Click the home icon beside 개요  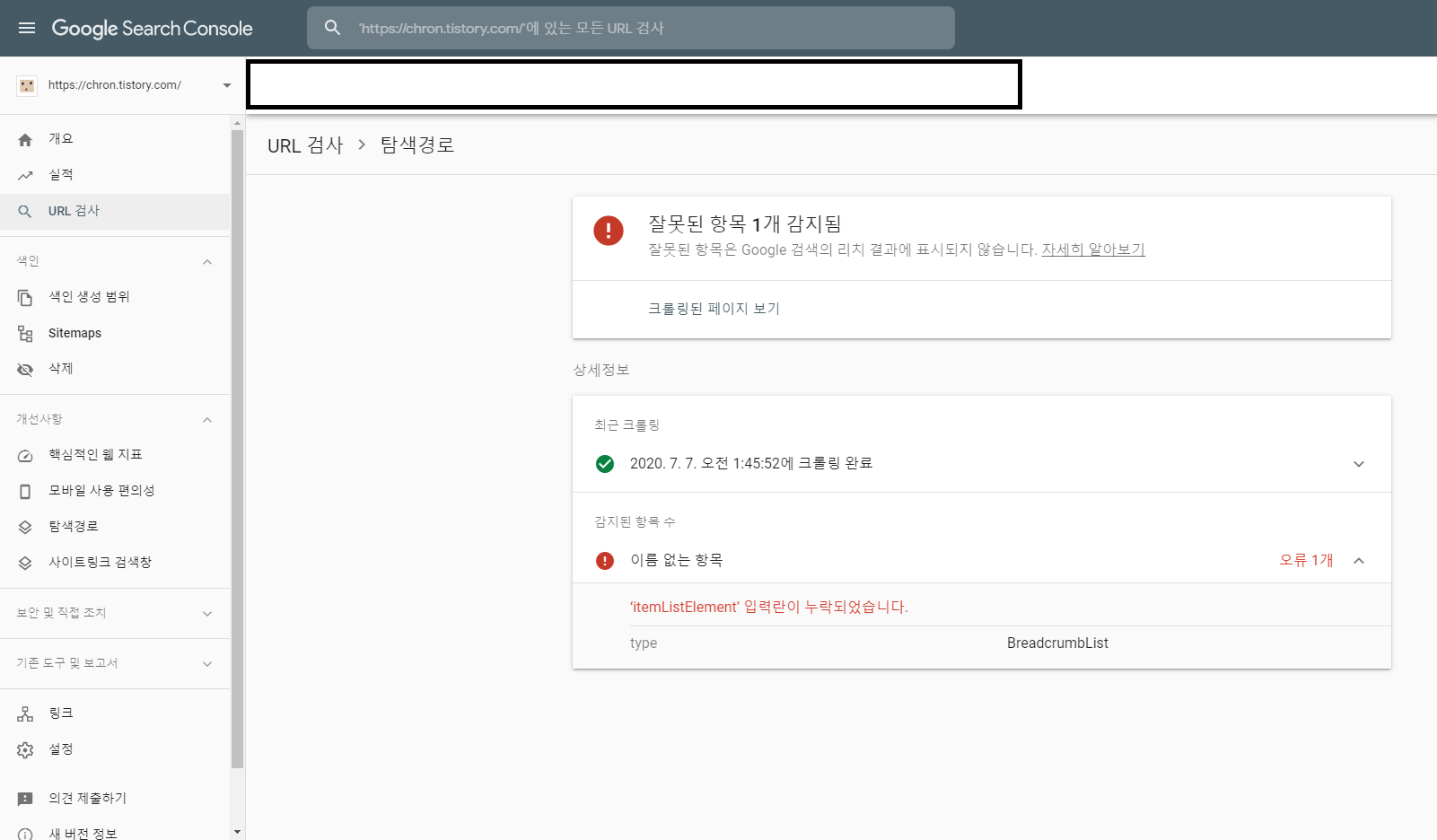[x=25, y=139]
